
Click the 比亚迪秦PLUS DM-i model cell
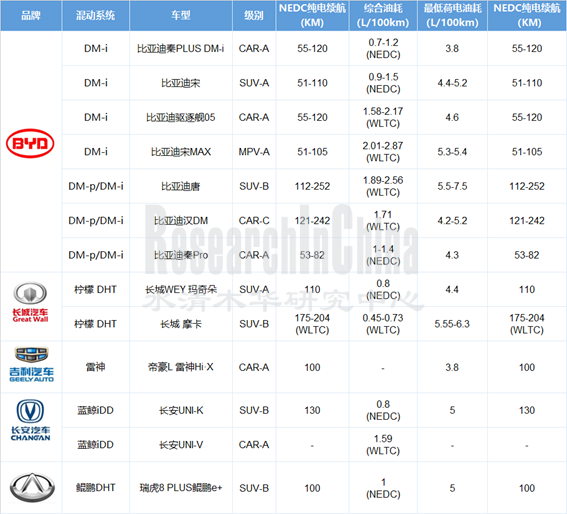tap(180, 48)
